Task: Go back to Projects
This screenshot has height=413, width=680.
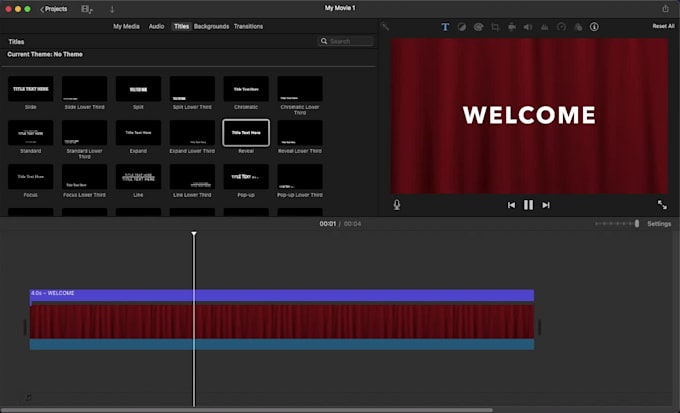Action: pos(54,9)
